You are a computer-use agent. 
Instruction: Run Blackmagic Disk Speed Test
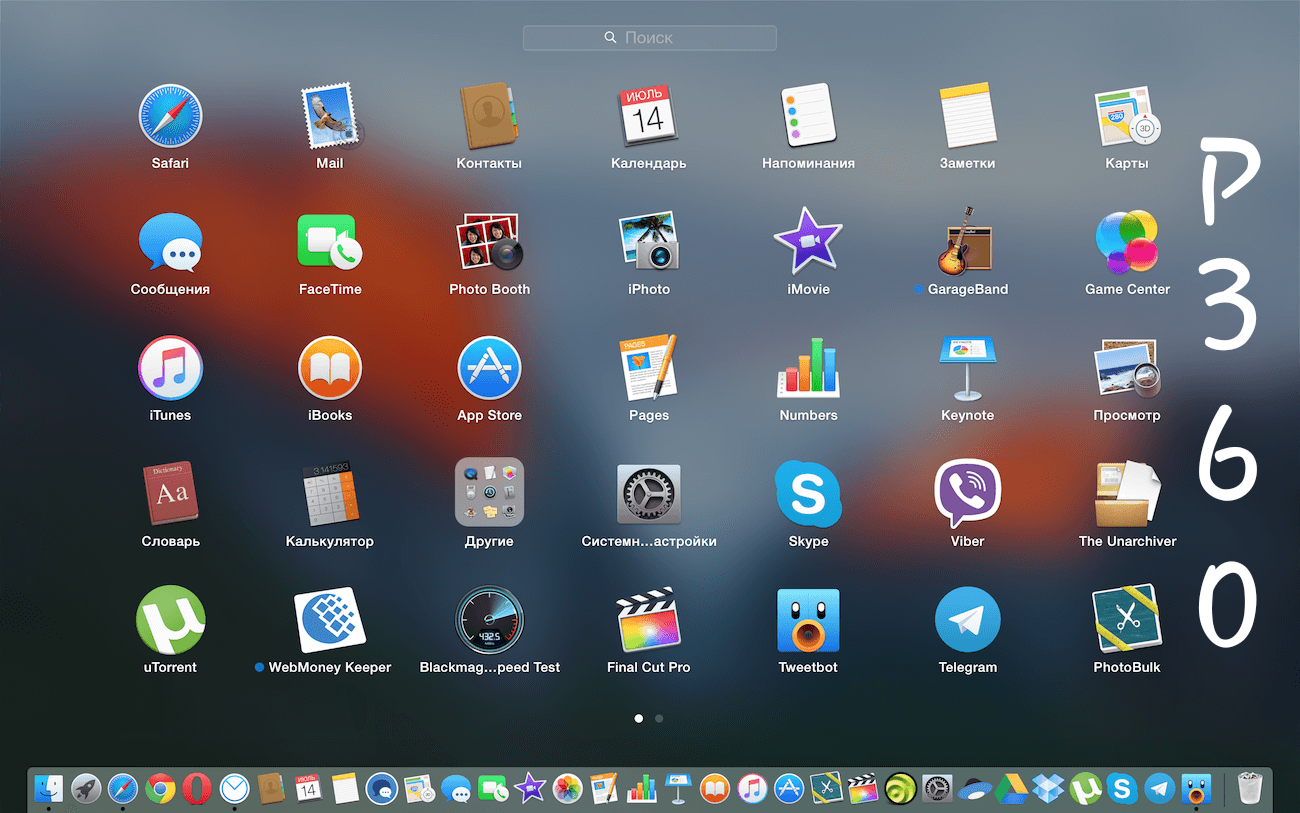(x=489, y=618)
